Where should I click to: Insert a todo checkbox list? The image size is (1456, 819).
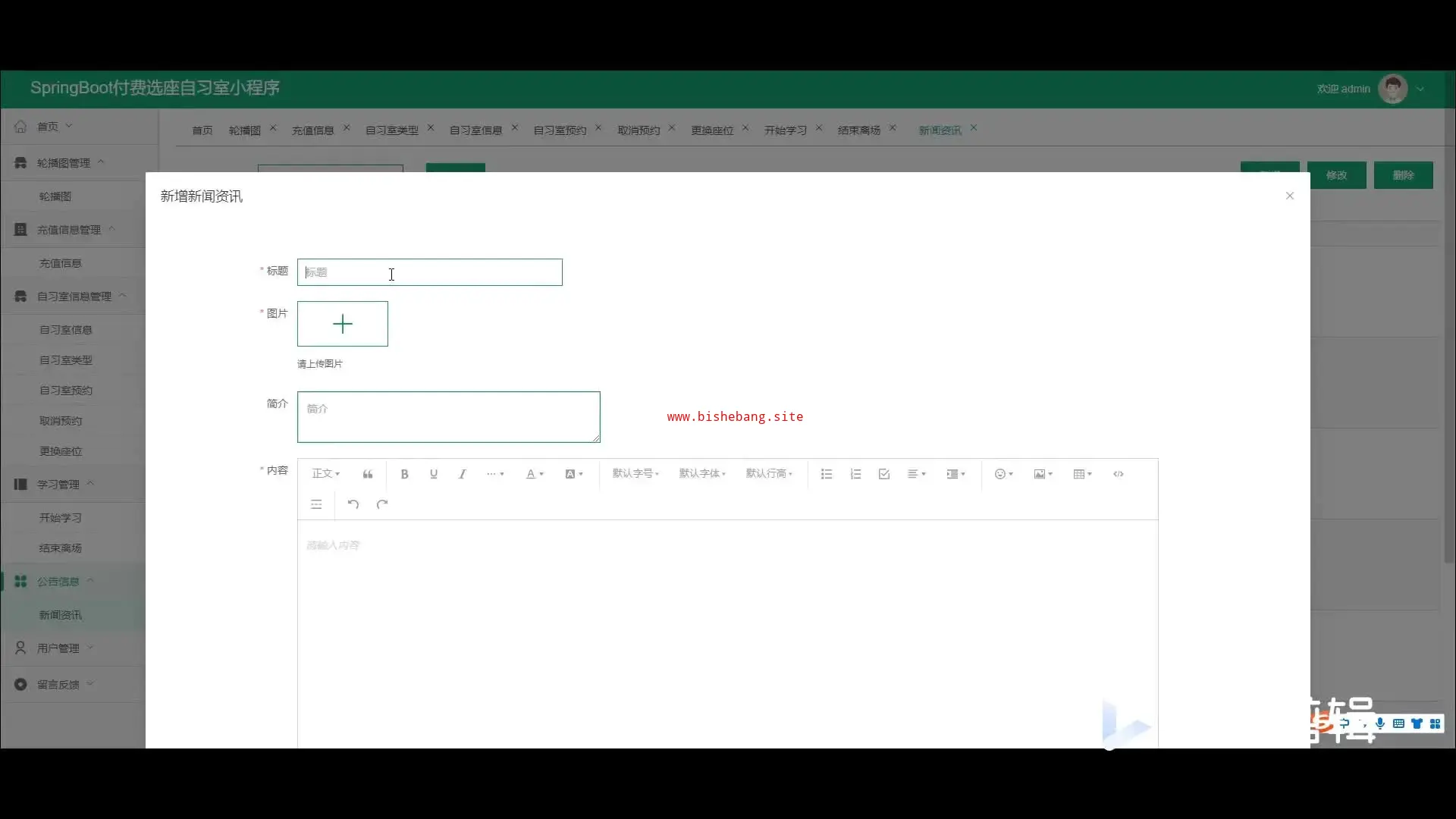tap(884, 474)
